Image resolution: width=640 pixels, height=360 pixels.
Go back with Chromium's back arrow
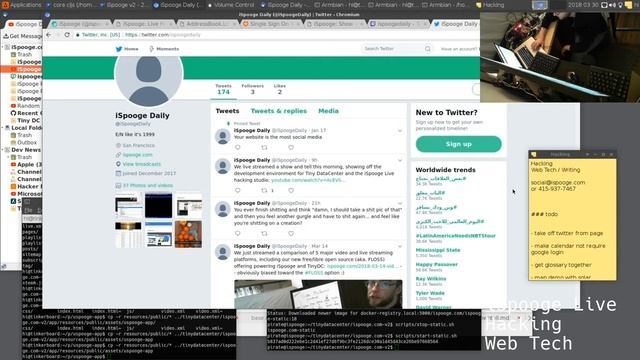(49, 35)
